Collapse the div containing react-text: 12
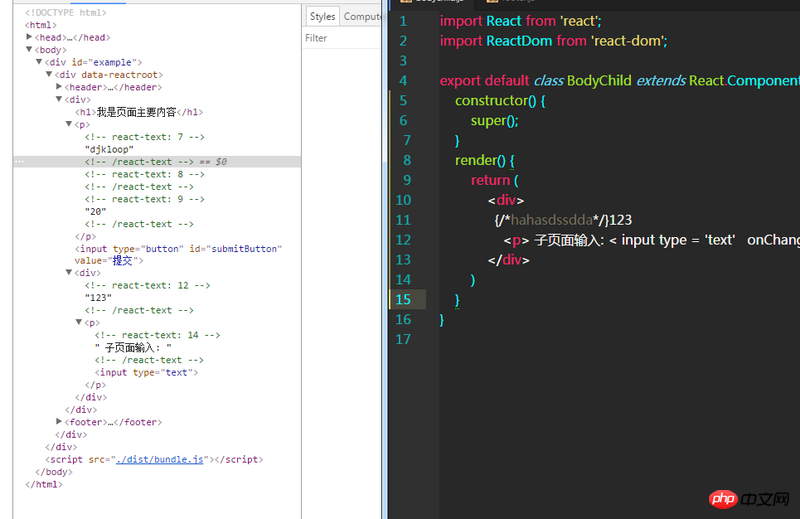The width and height of the screenshot is (800, 519). click(x=69, y=273)
